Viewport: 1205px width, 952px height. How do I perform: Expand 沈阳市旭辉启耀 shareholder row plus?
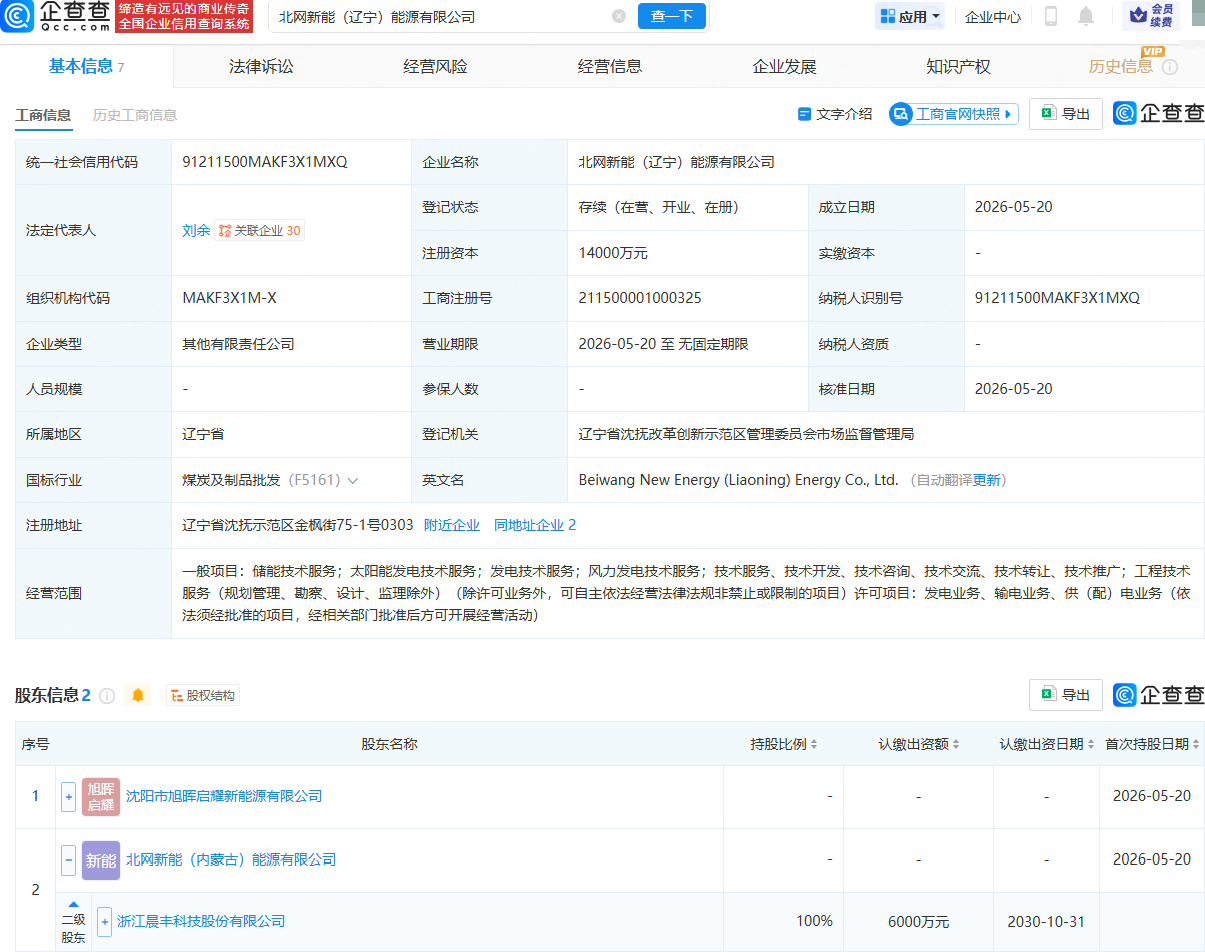point(68,797)
